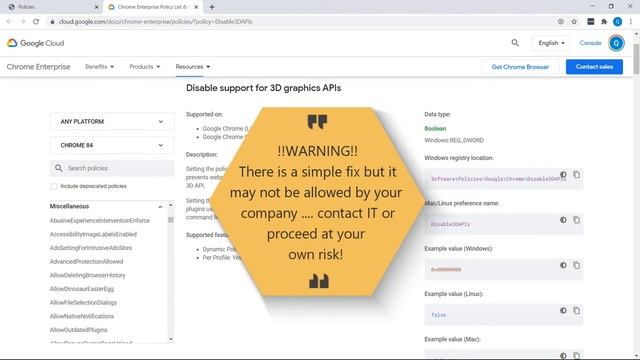Open the extensions puzzle icon

pos(604,22)
